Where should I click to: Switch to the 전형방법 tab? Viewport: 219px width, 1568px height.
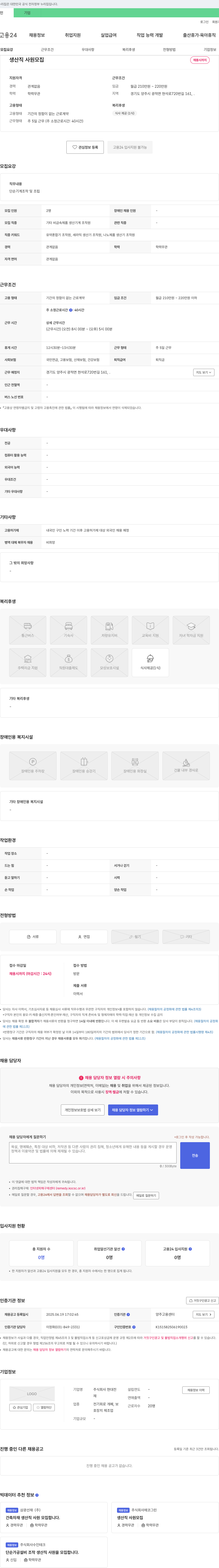click(x=169, y=50)
